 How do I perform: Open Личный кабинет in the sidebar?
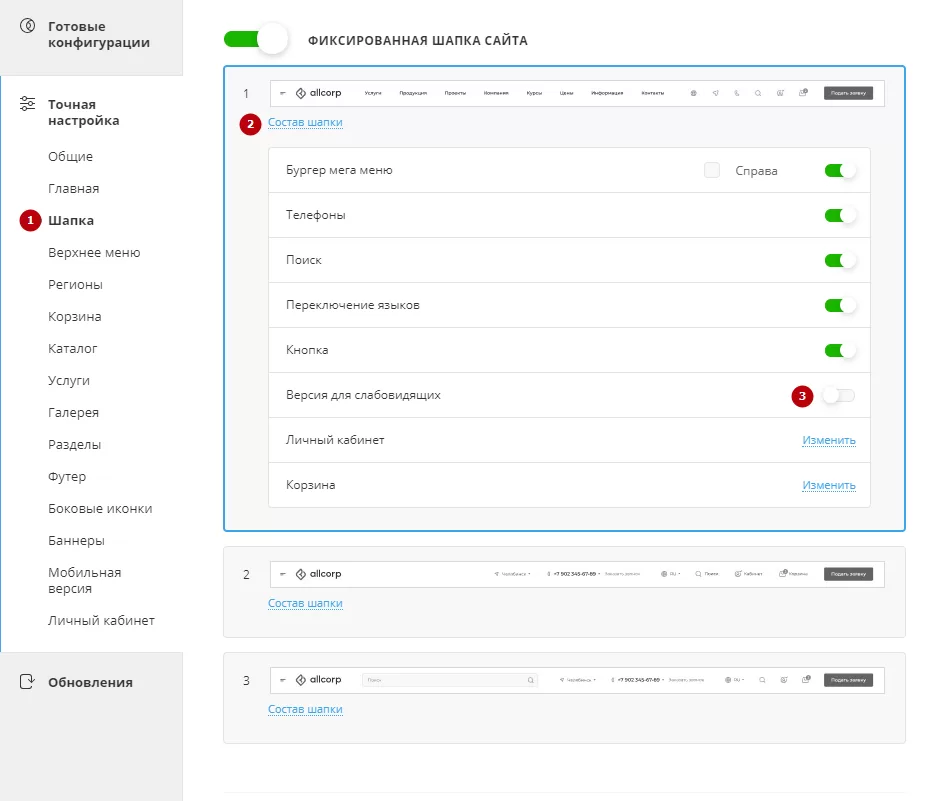click(x=101, y=621)
